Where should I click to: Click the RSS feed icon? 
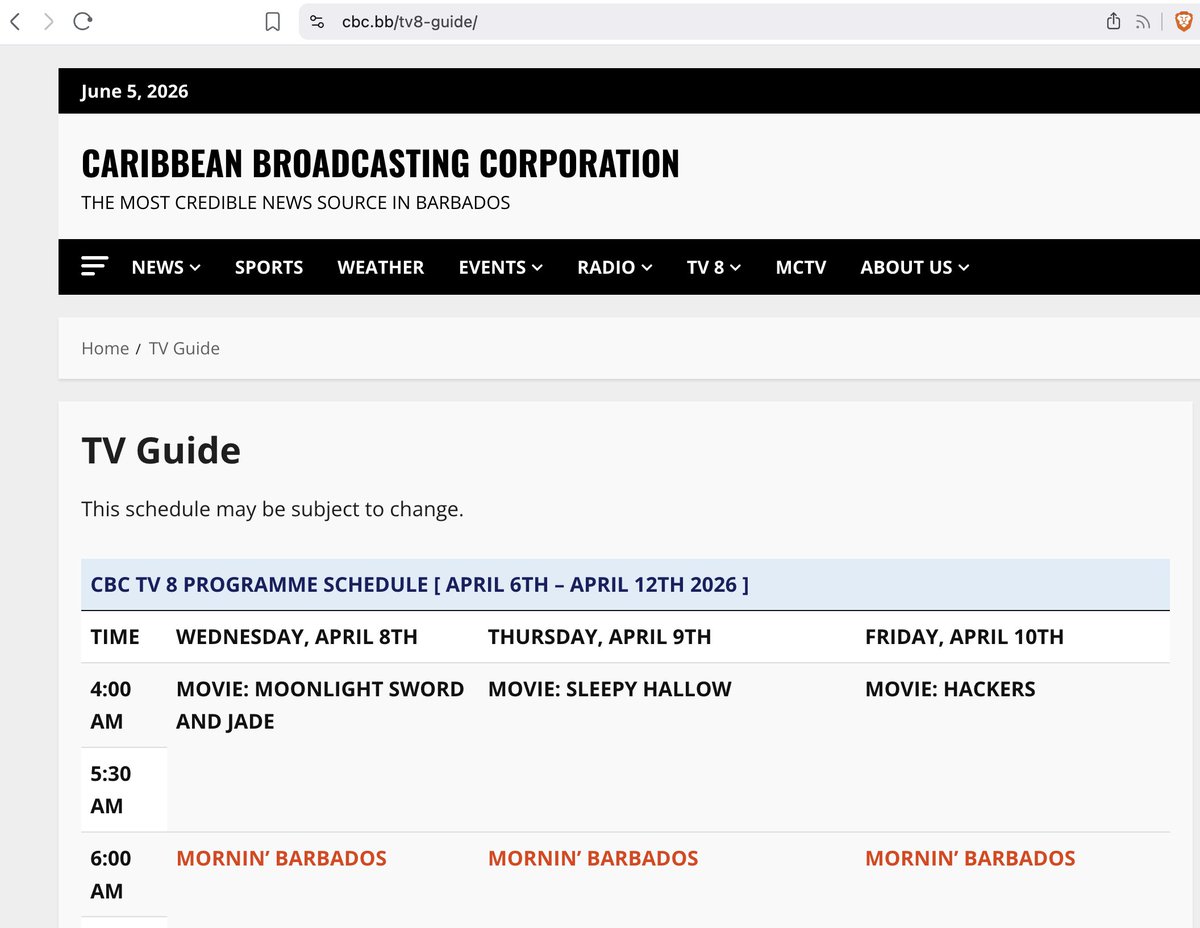[x=1143, y=22]
